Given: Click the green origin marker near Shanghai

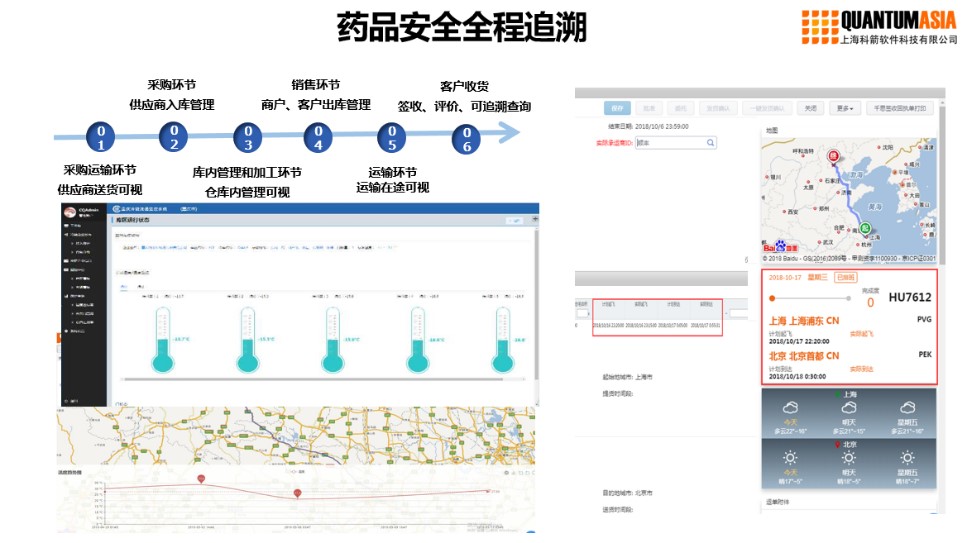Looking at the screenshot, I should (x=864, y=228).
